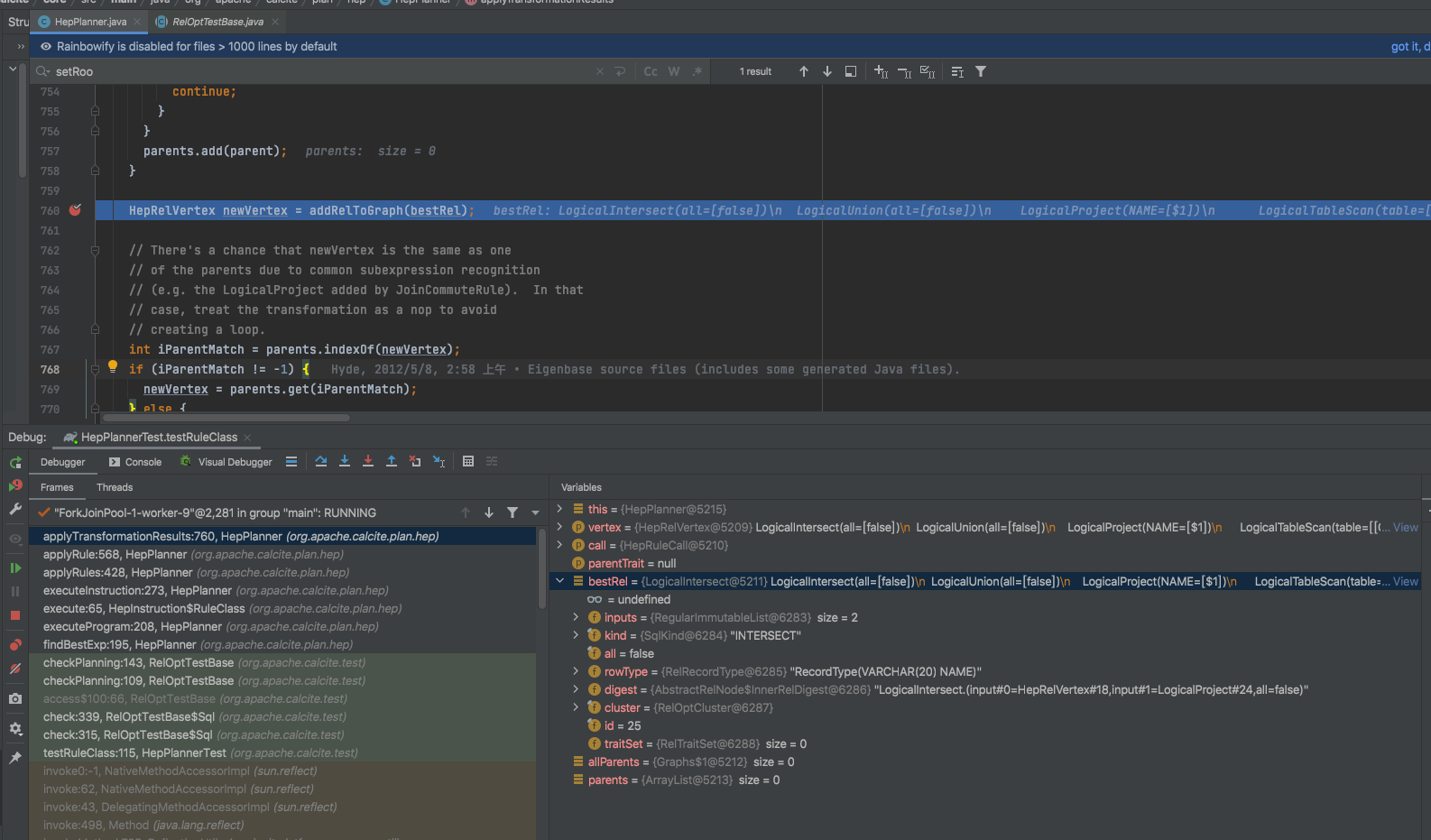The image size is (1431, 840).
Task: Toggle Match Case (Cc) in search
Action: click(x=651, y=71)
